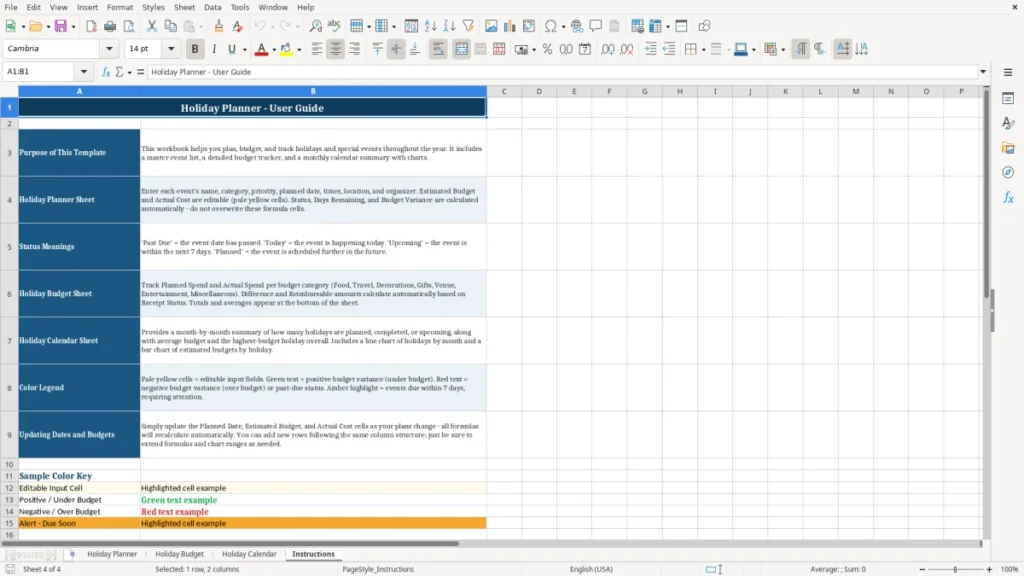Toggle Merge and Center Cells
Viewport: 1024px width, 576px height.
pos(462,49)
